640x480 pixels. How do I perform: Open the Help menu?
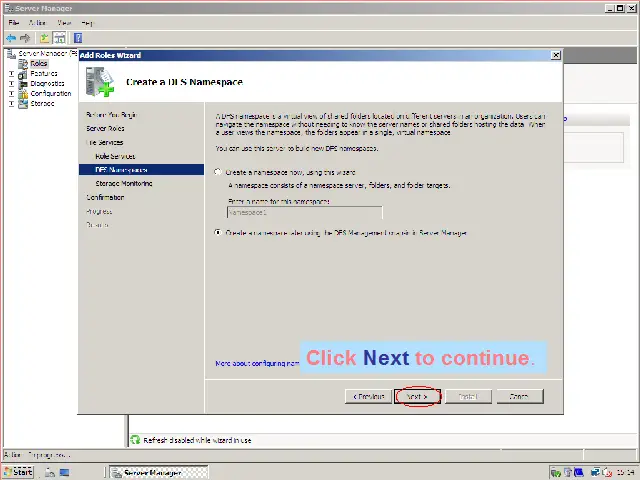tap(87, 23)
